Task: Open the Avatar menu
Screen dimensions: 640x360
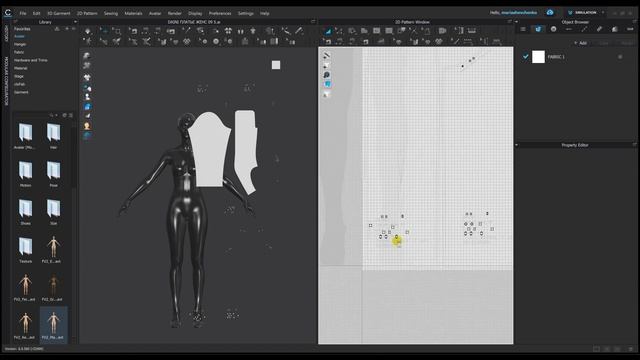Action: (155, 13)
